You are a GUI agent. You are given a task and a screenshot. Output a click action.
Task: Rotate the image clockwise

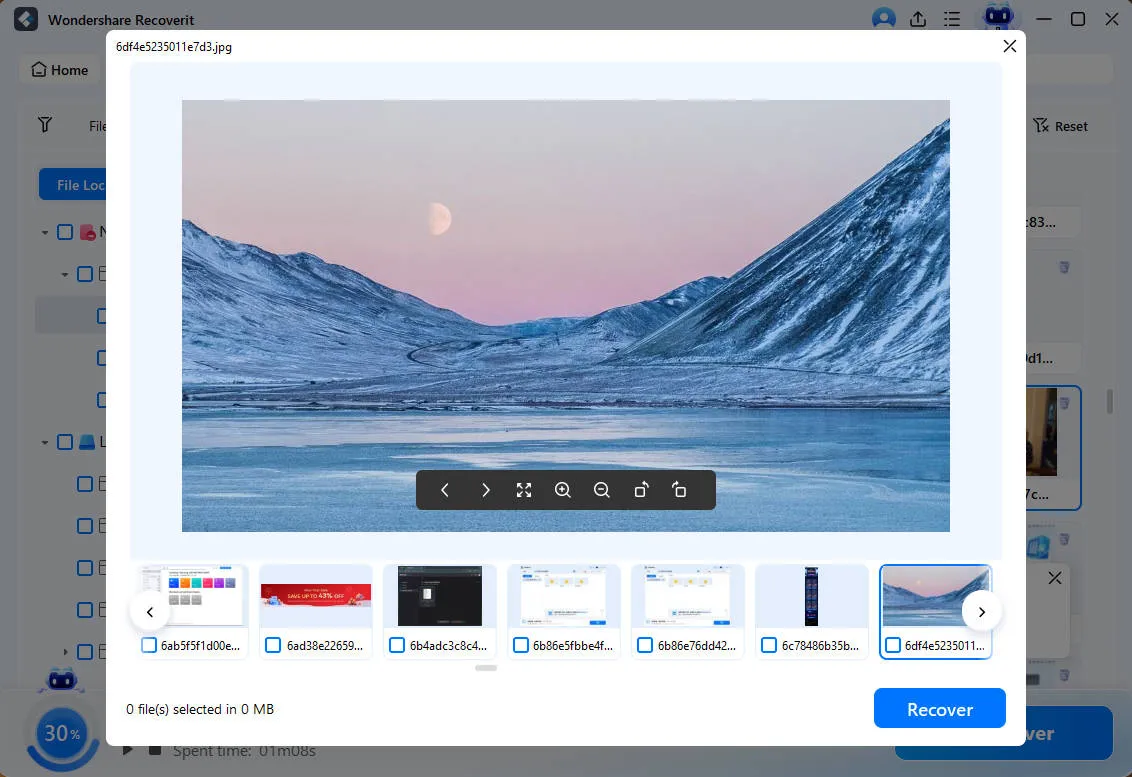point(680,490)
